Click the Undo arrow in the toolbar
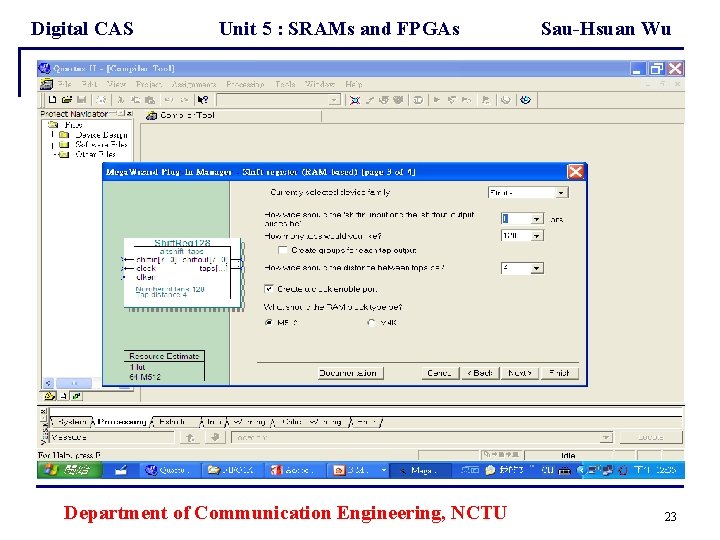The width and height of the screenshot is (720, 540). [x=169, y=100]
